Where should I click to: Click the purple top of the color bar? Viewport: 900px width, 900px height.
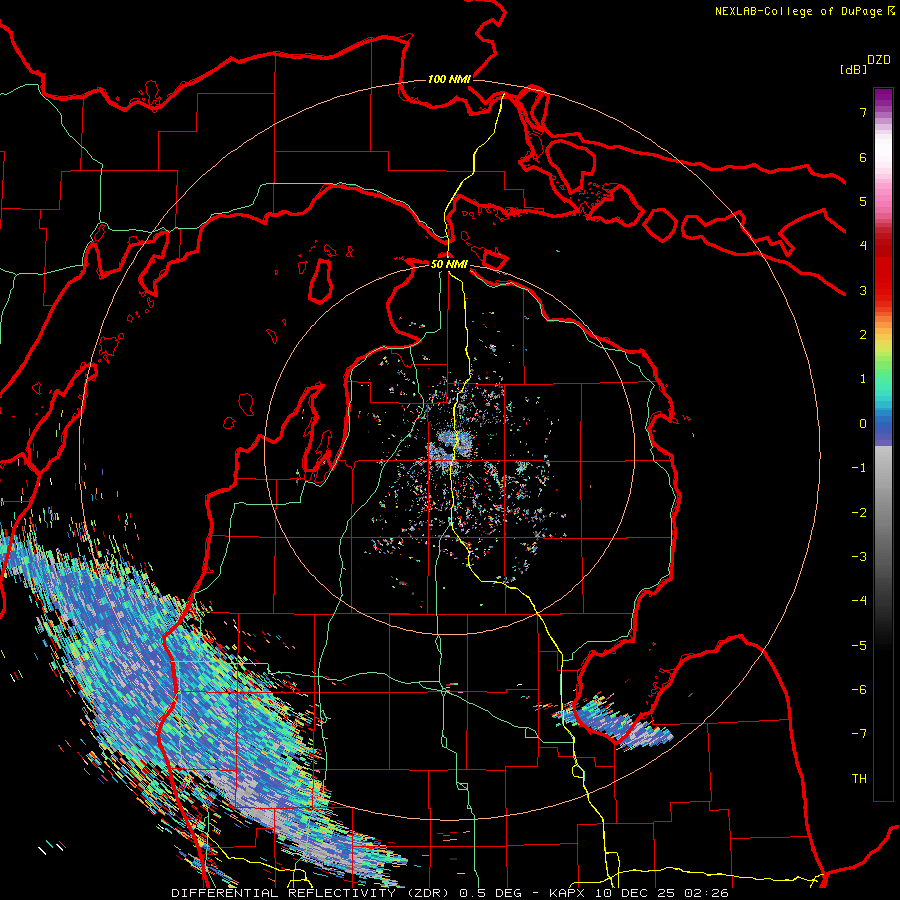(883, 98)
